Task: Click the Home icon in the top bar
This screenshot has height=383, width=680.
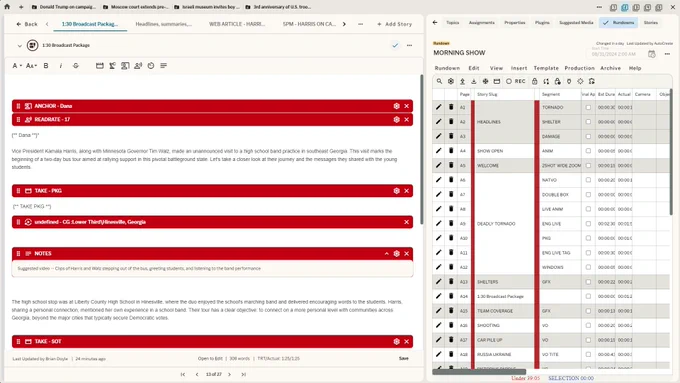Action: pyautogui.click(x=7, y=7)
